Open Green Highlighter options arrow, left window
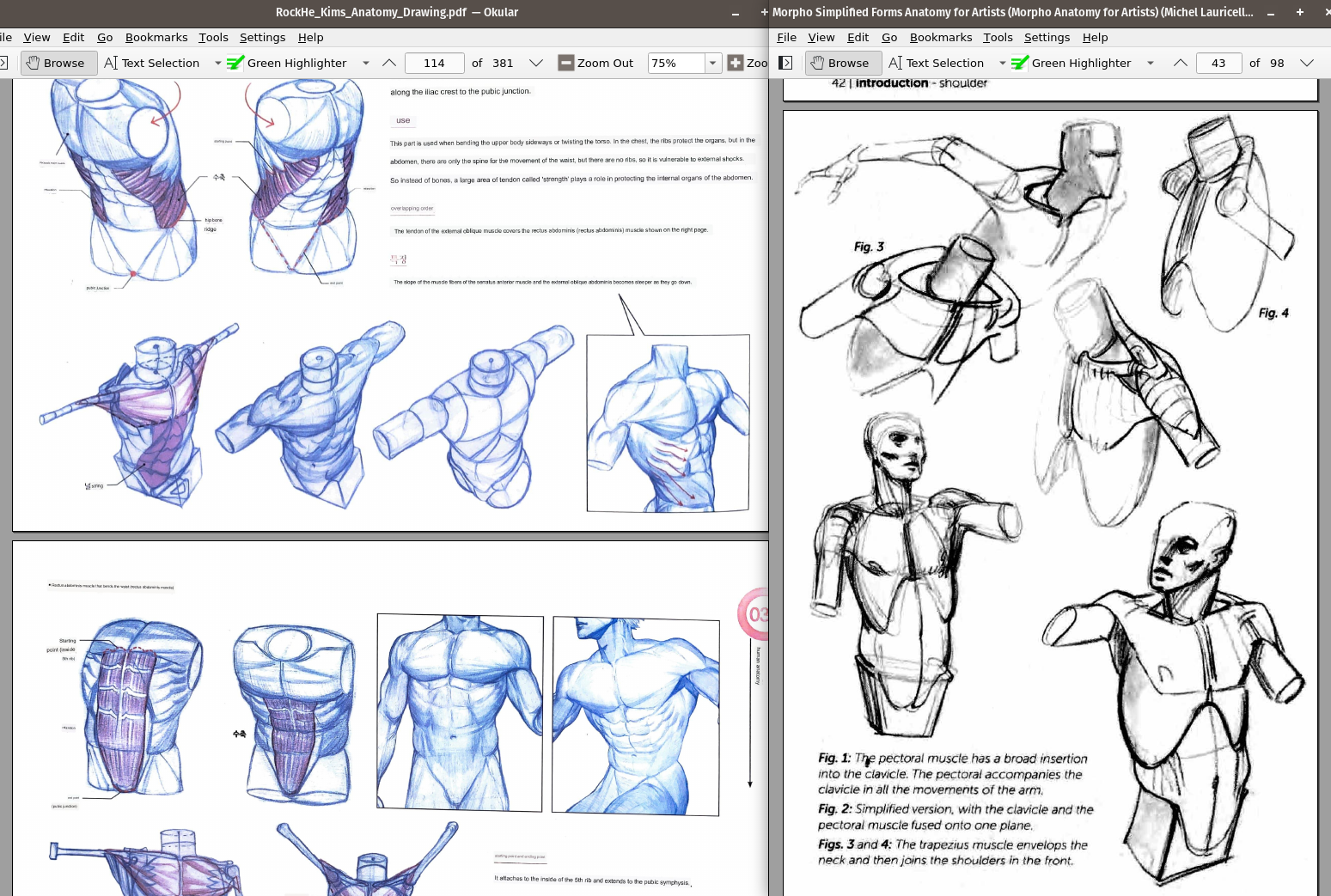 click(366, 63)
